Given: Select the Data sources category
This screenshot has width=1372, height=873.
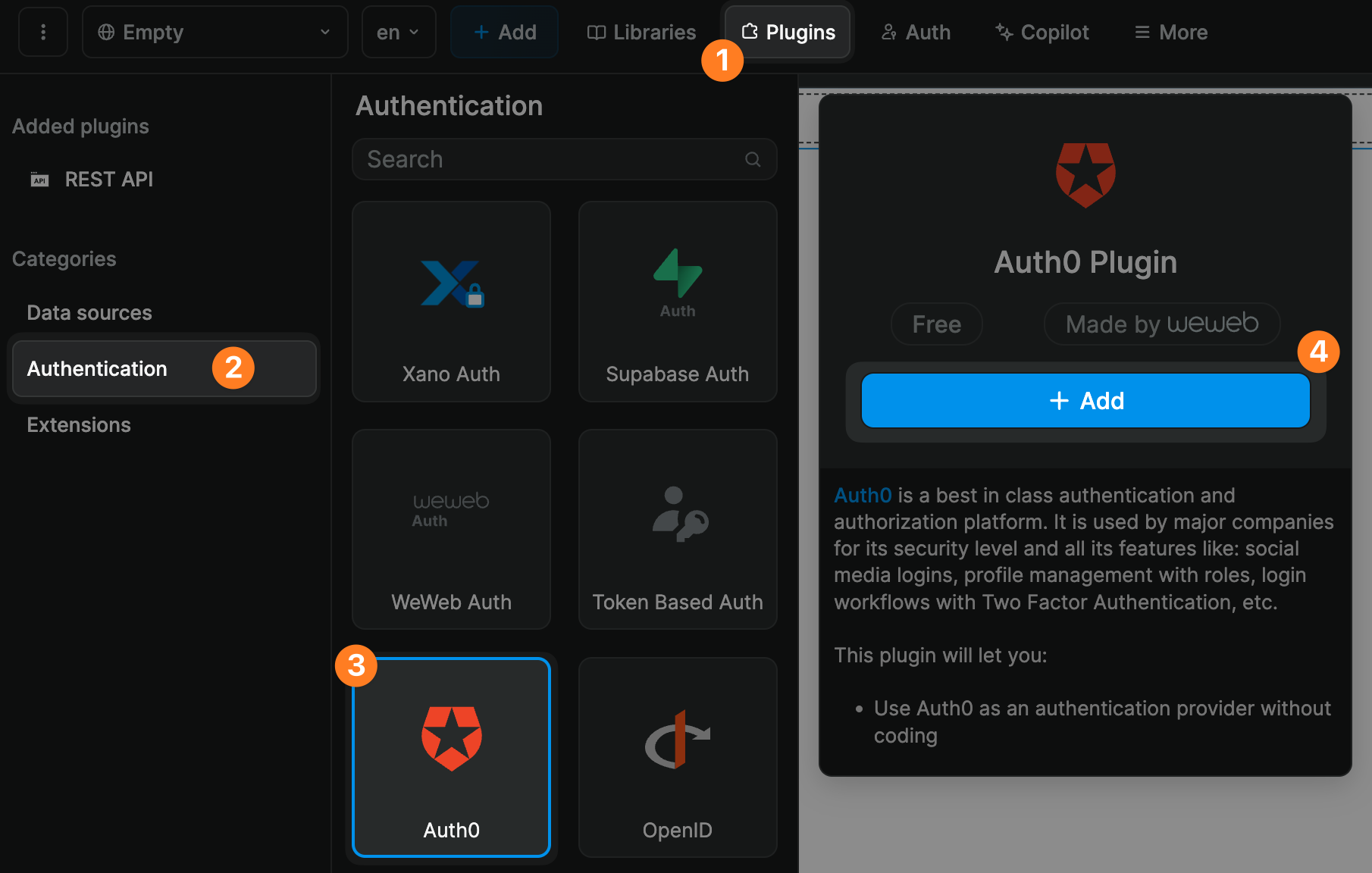Looking at the screenshot, I should coord(89,312).
